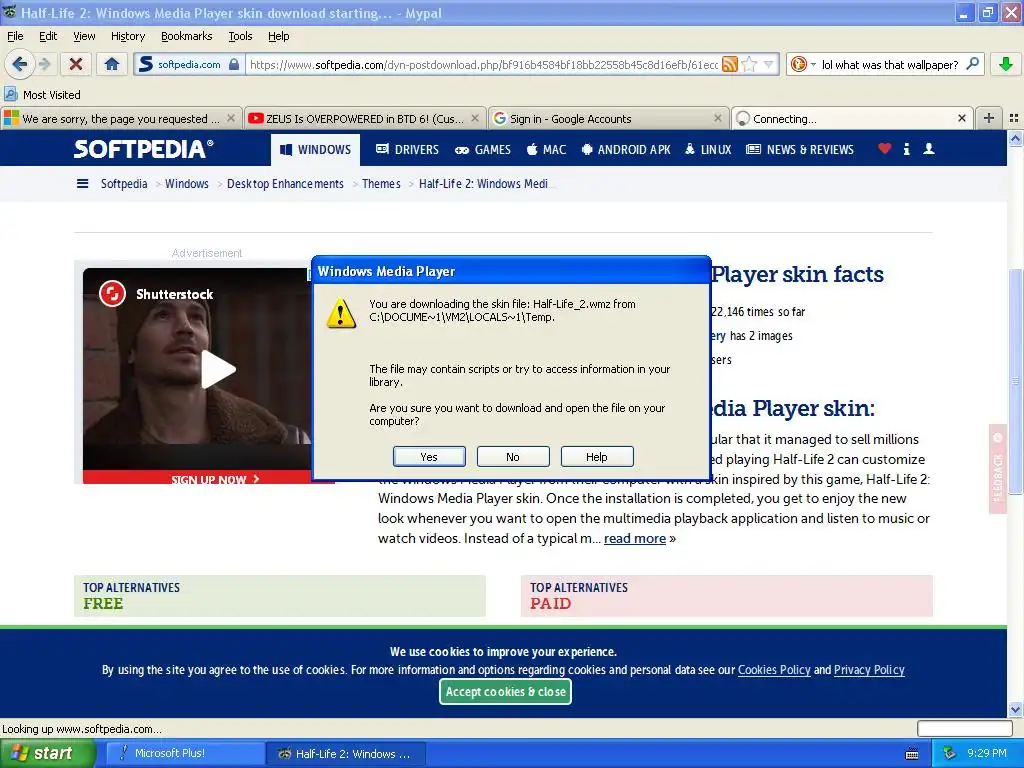Open the GAMES section

pos(483,150)
